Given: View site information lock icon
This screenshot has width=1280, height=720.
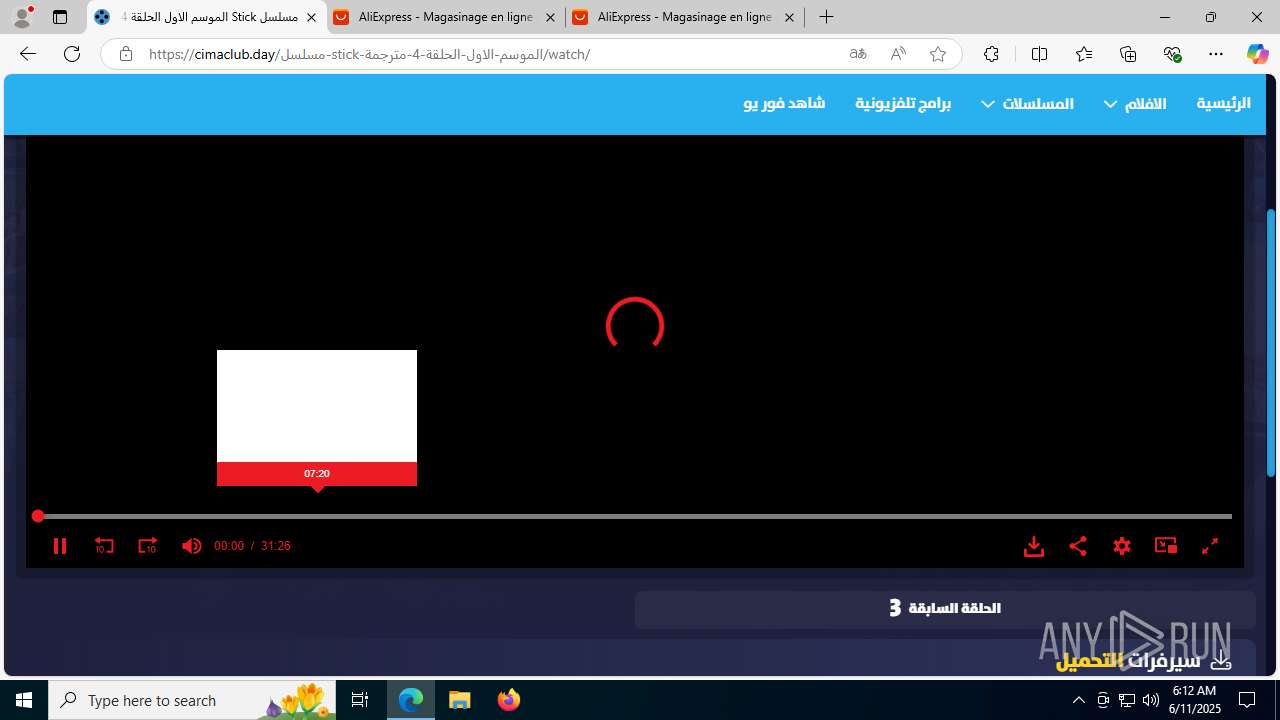Looking at the screenshot, I should (126, 54).
